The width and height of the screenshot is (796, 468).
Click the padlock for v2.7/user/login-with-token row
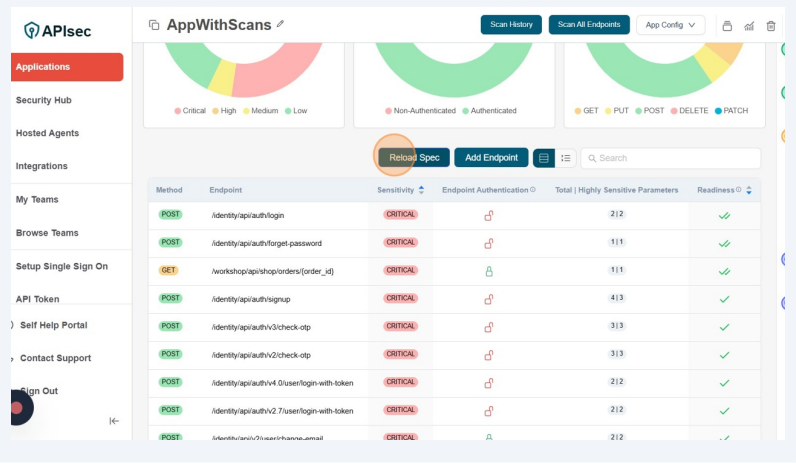(x=488, y=411)
